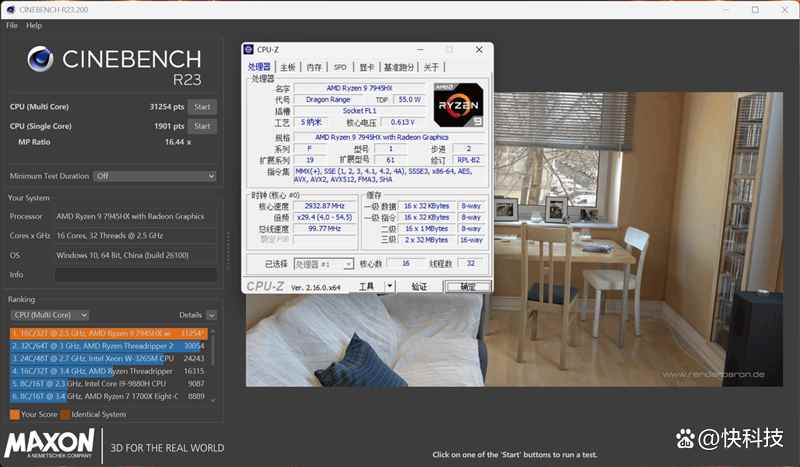Click the panel splitter handle dots
Viewport: 800px width, 467px height.
tap(228, 251)
